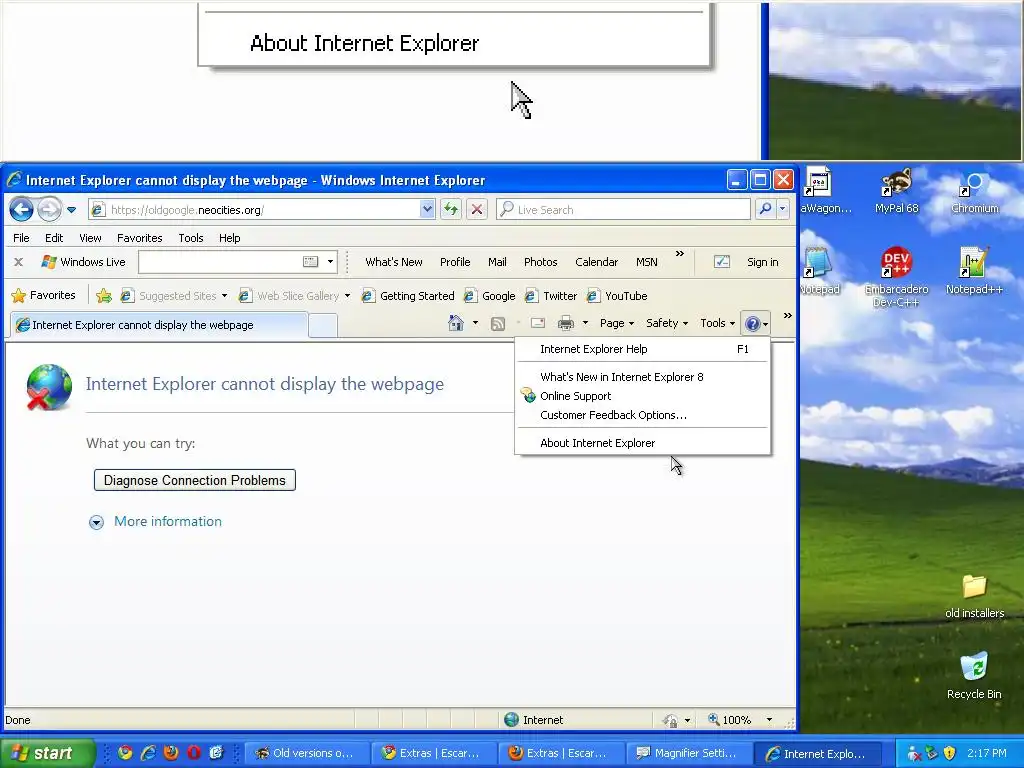The height and width of the screenshot is (768, 1024).
Task: Open the print options dropdown arrow
Action: 585,323
